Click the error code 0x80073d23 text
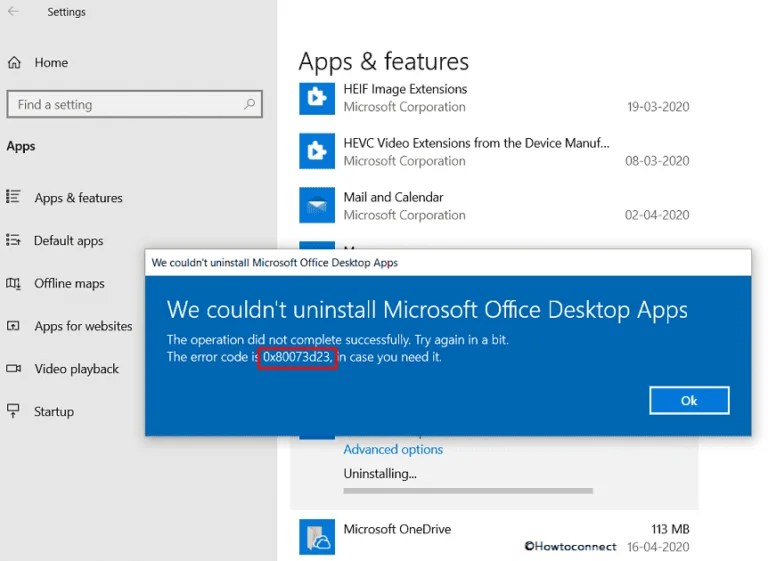This screenshot has width=768, height=561. click(298, 357)
